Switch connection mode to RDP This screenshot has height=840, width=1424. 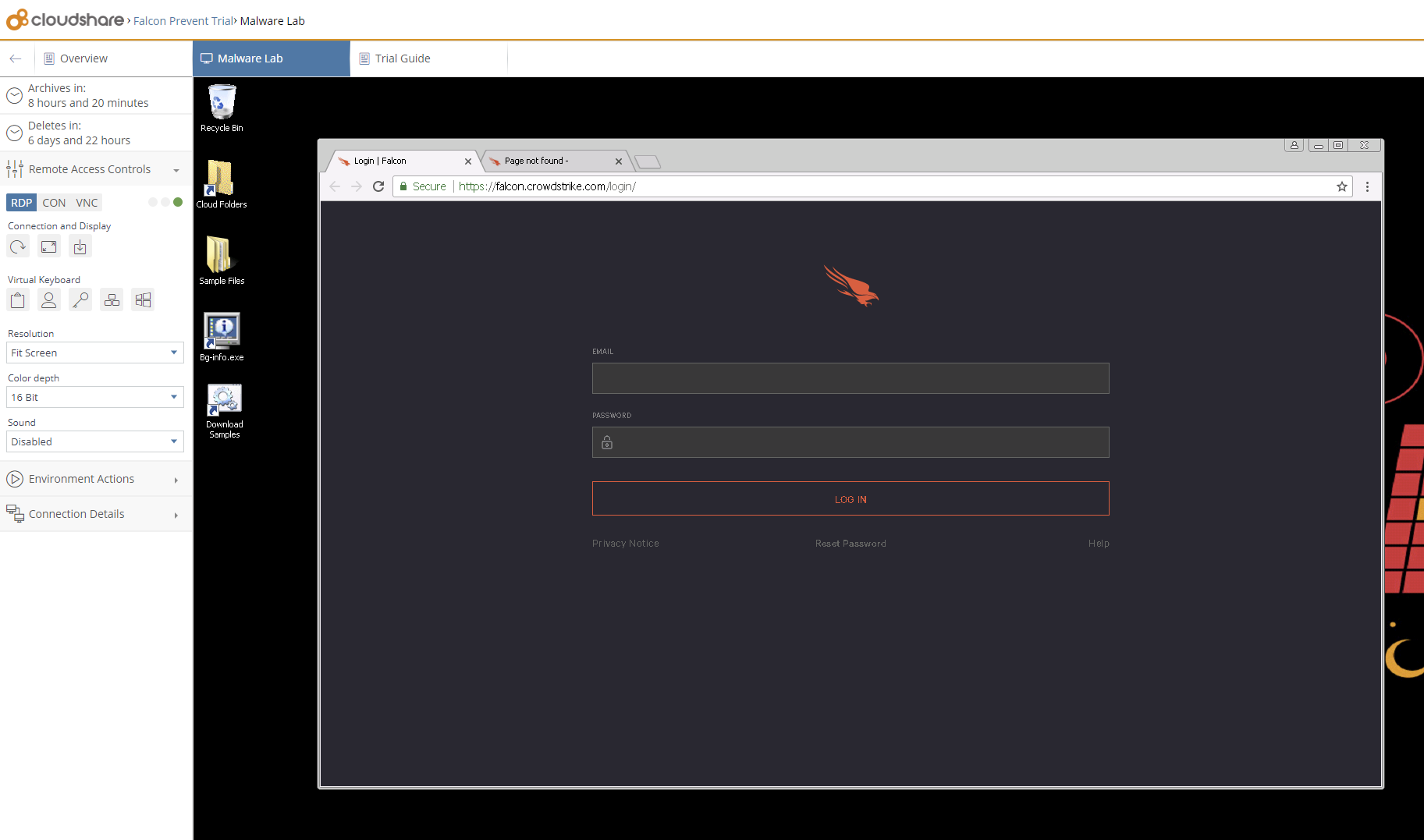pyautogui.click(x=21, y=203)
